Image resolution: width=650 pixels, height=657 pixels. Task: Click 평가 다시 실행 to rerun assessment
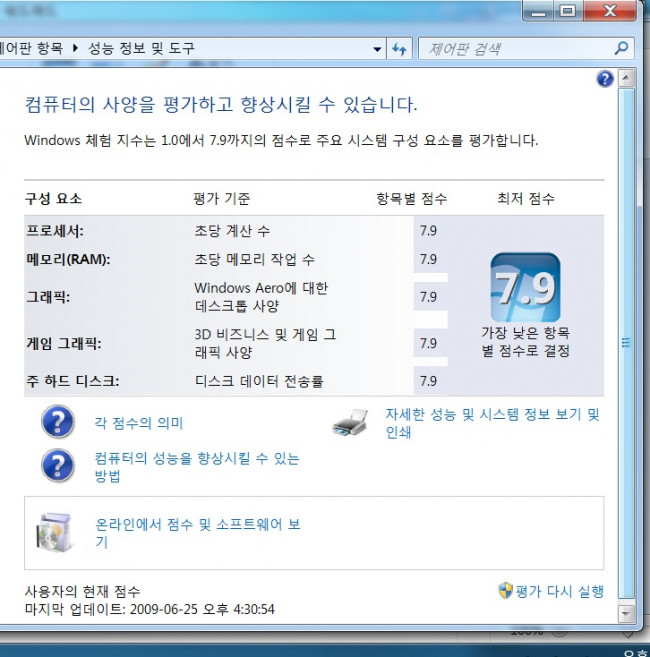coord(559,591)
